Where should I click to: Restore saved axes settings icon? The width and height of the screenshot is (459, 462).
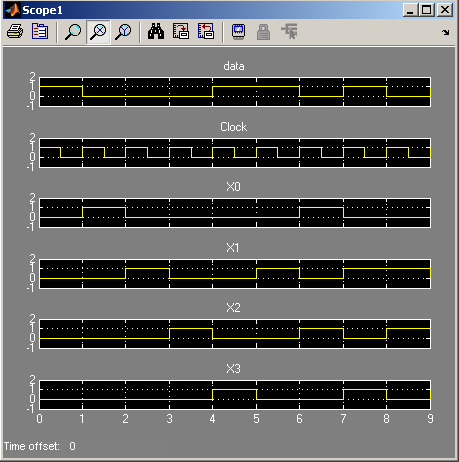pos(206,32)
